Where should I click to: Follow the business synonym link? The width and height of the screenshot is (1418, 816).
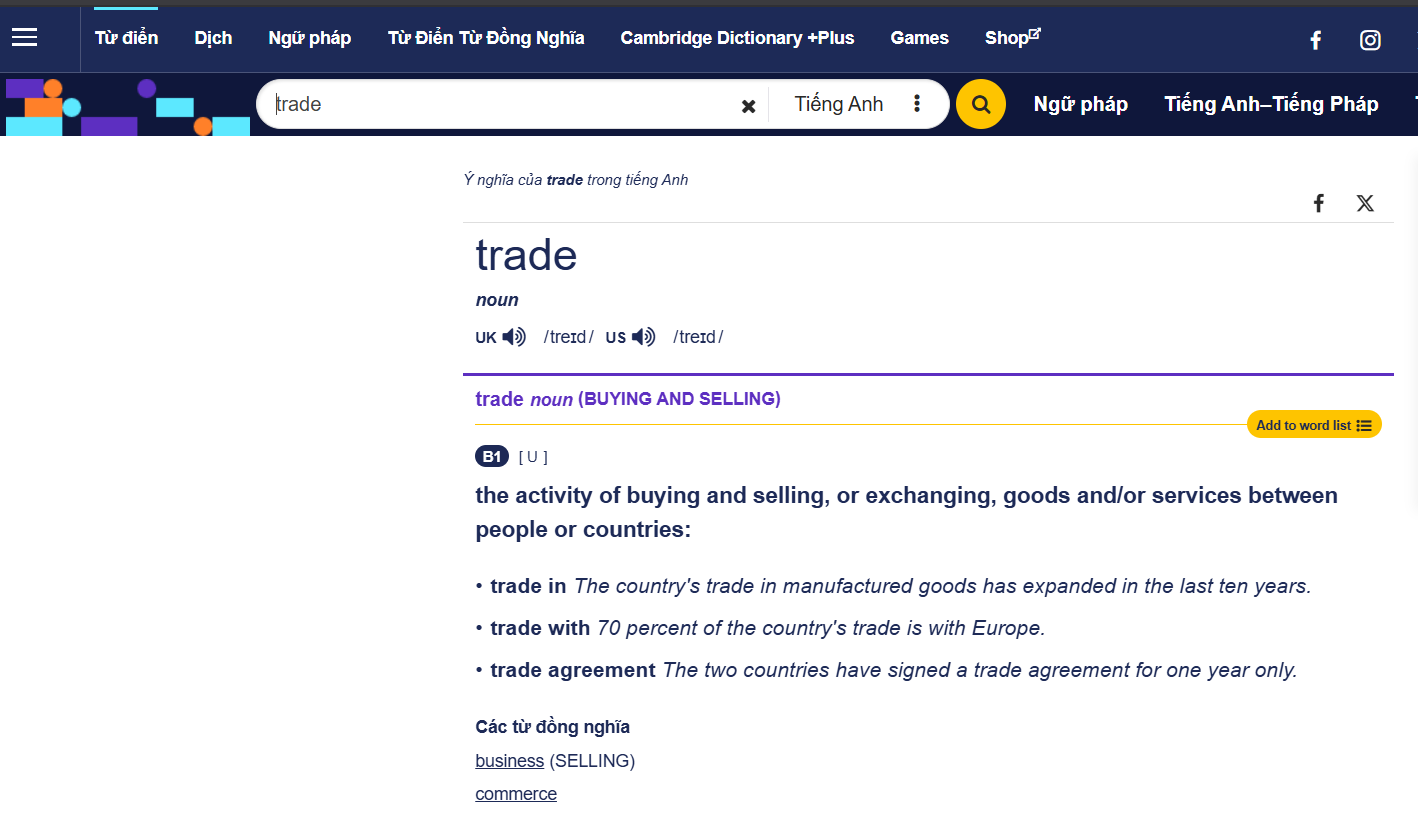(x=509, y=761)
